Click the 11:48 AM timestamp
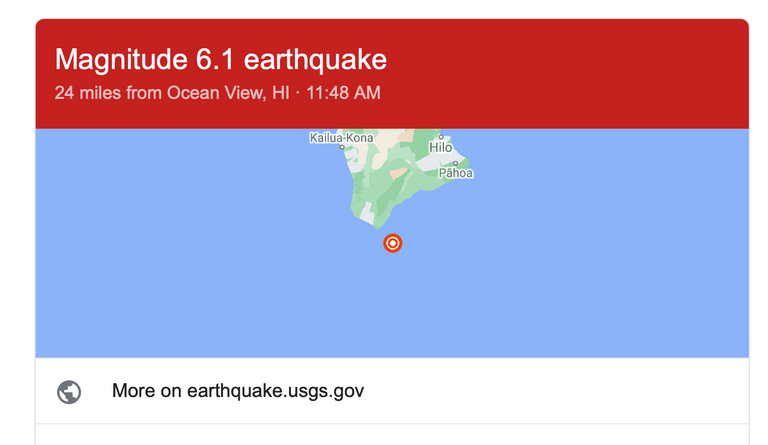The height and width of the screenshot is (445, 768). coord(343,93)
